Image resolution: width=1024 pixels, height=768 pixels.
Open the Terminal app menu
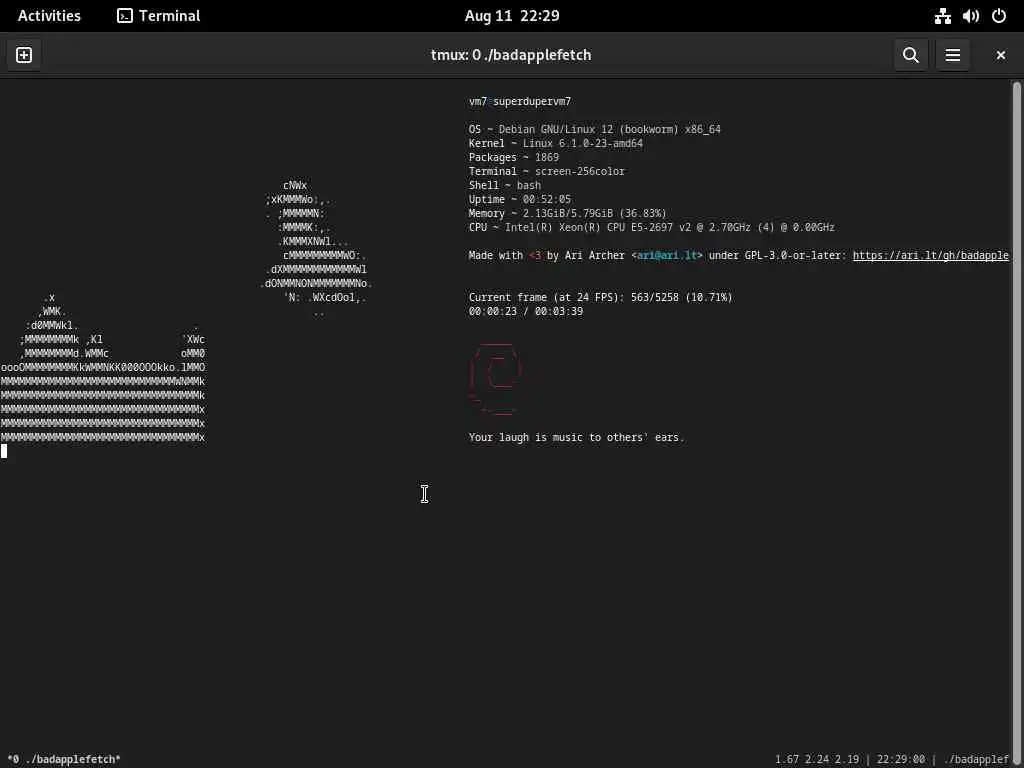point(159,16)
